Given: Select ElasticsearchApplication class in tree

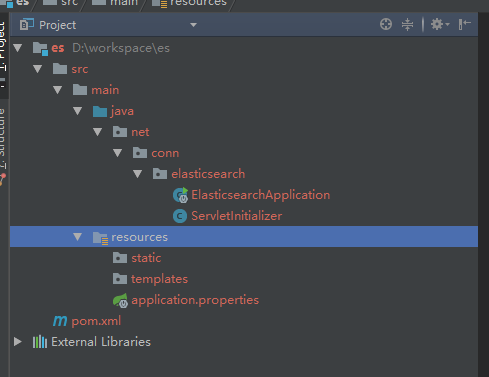Looking at the screenshot, I should coord(260,195).
